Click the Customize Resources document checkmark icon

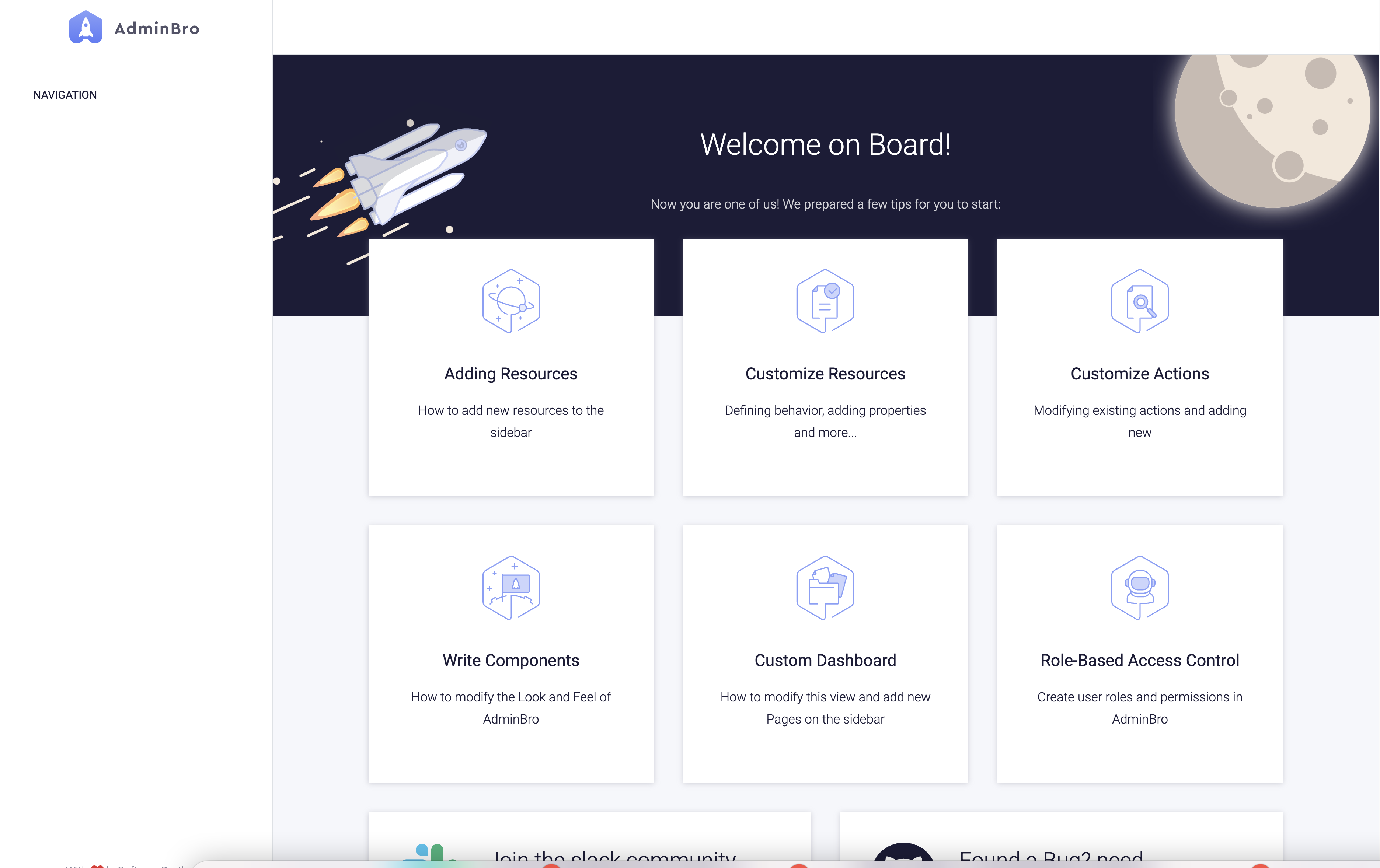click(825, 301)
